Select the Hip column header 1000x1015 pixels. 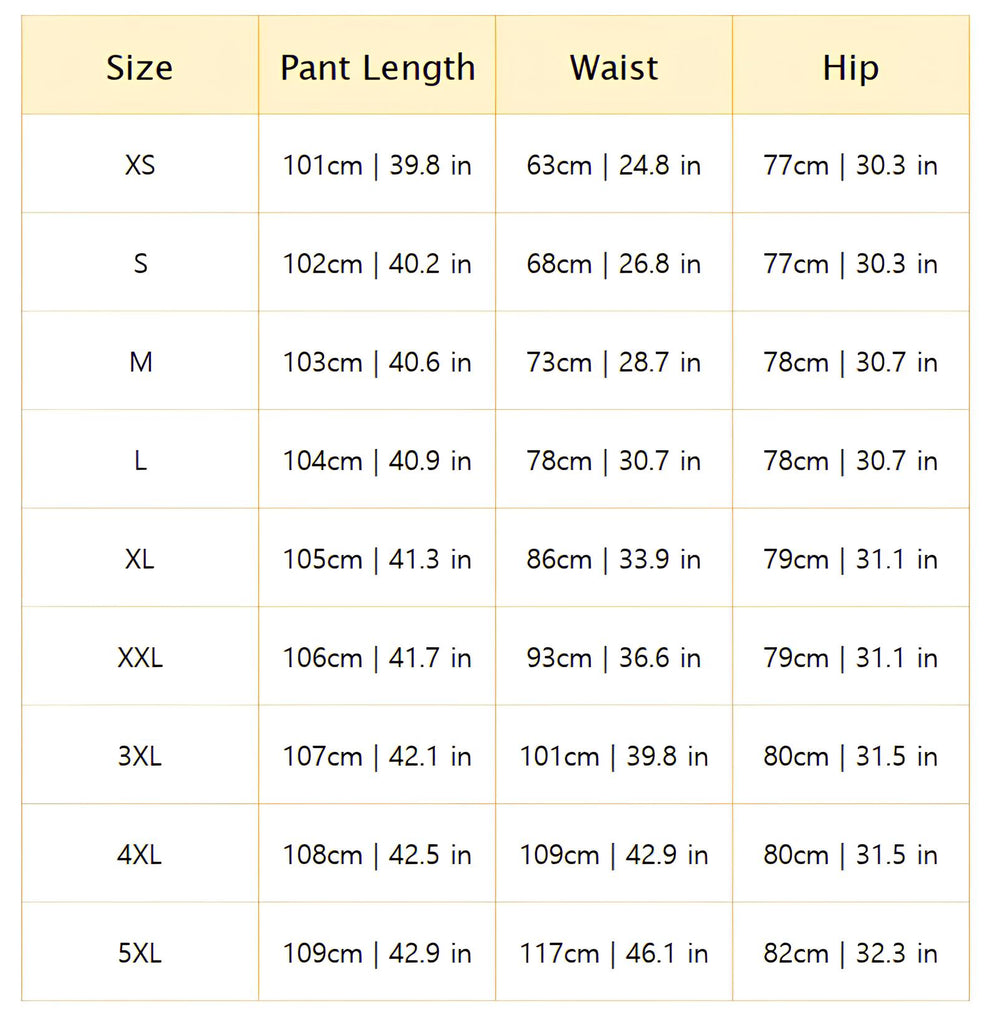tap(850, 68)
